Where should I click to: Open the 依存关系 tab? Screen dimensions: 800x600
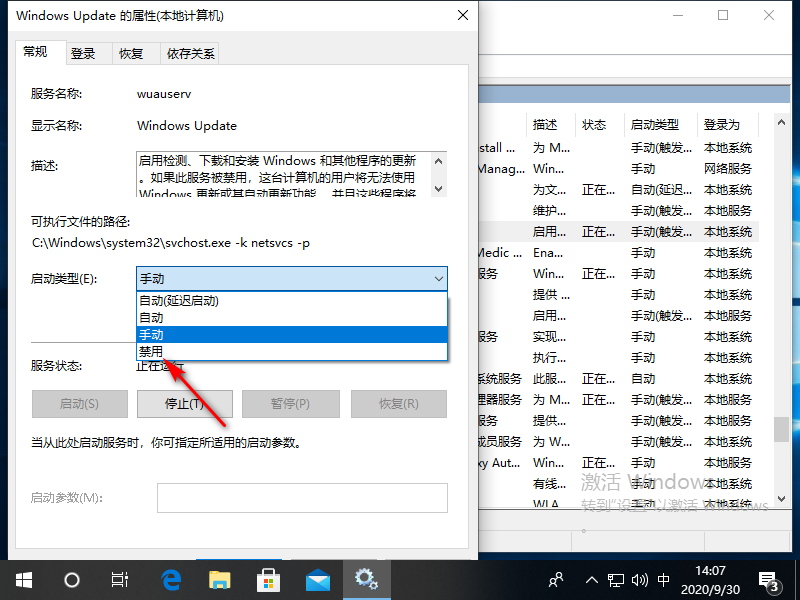[x=191, y=53]
